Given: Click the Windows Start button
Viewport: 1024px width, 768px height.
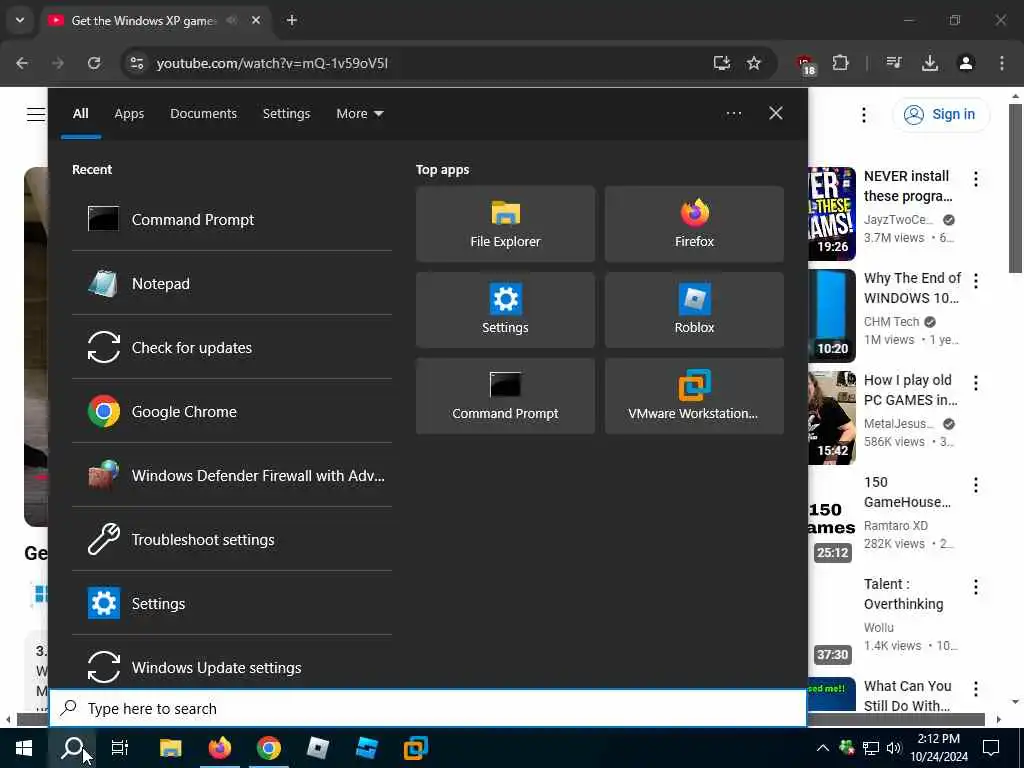Looking at the screenshot, I should point(24,748).
